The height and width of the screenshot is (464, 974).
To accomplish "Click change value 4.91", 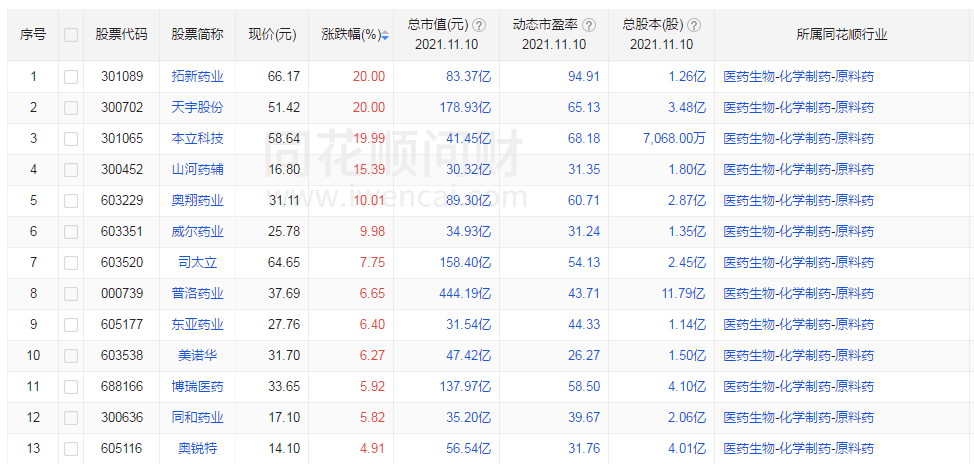I will point(372,448).
